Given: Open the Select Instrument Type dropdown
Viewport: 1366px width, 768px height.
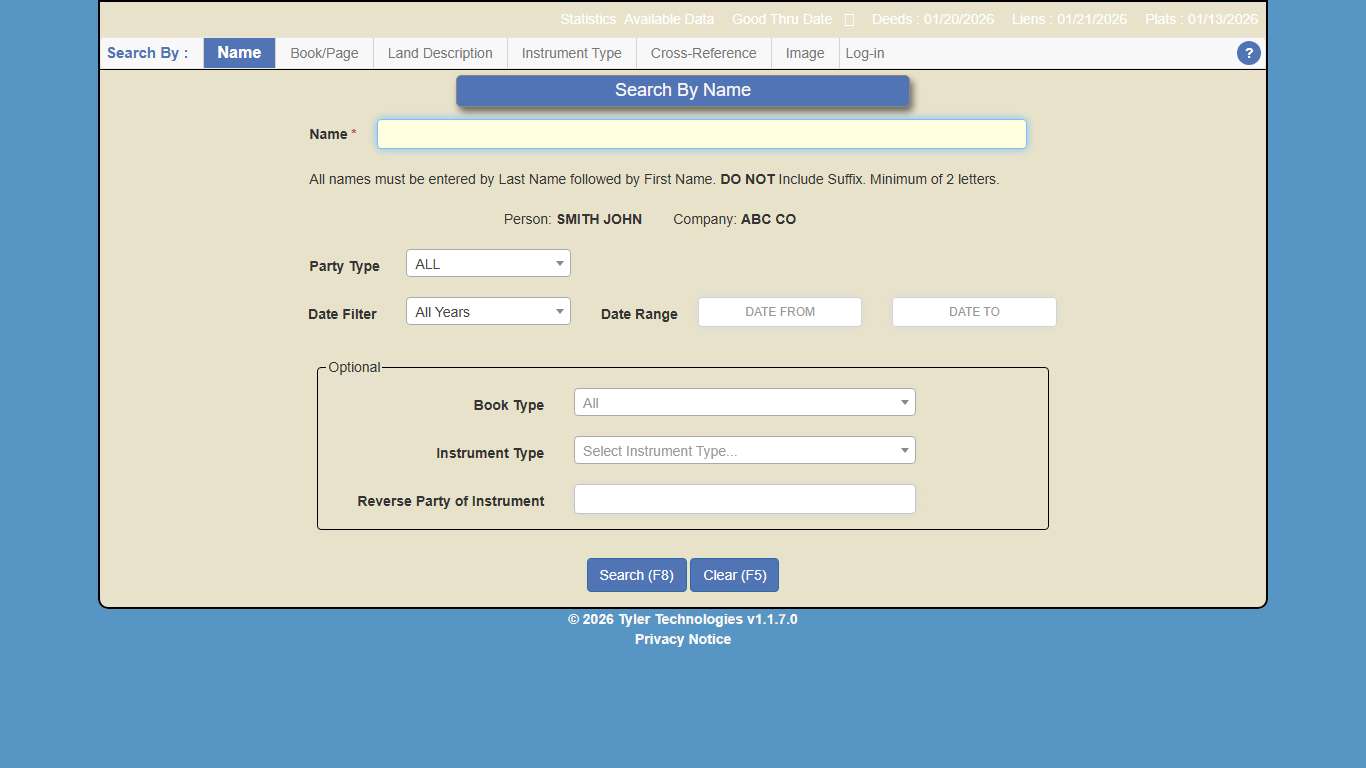Looking at the screenshot, I should click(744, 450).
